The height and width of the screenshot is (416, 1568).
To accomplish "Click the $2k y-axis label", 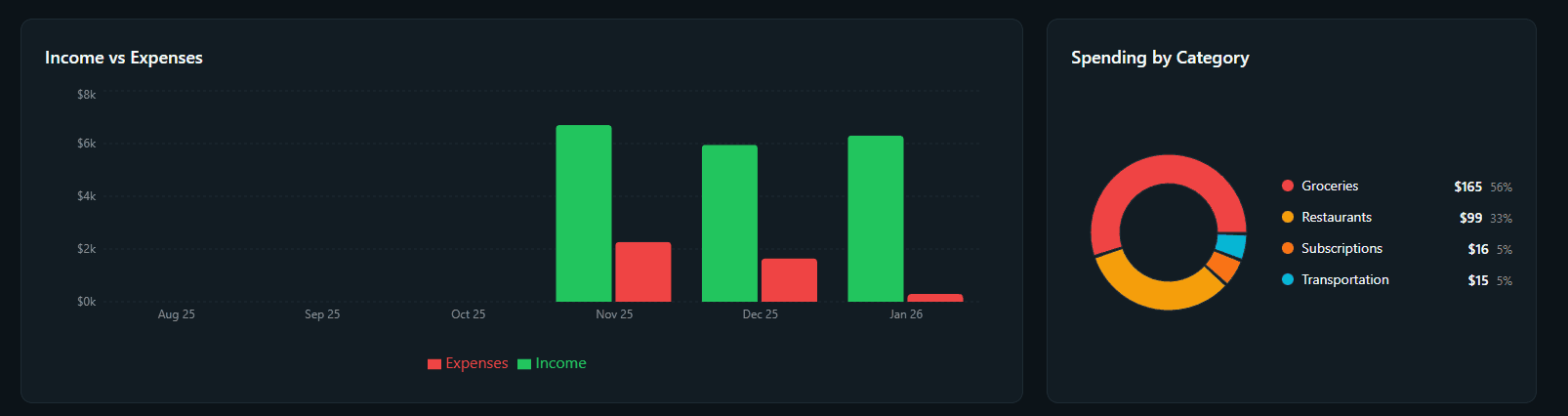I will click(87, 249).
